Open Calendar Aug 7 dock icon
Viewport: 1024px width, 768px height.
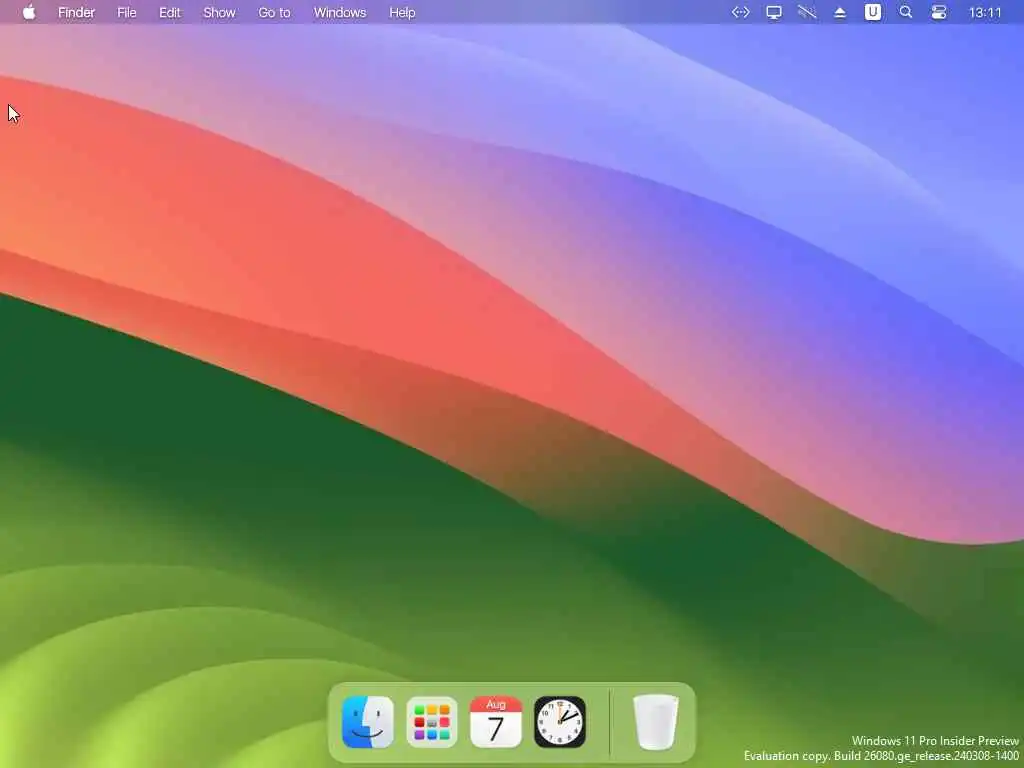(x=496, y=722)
